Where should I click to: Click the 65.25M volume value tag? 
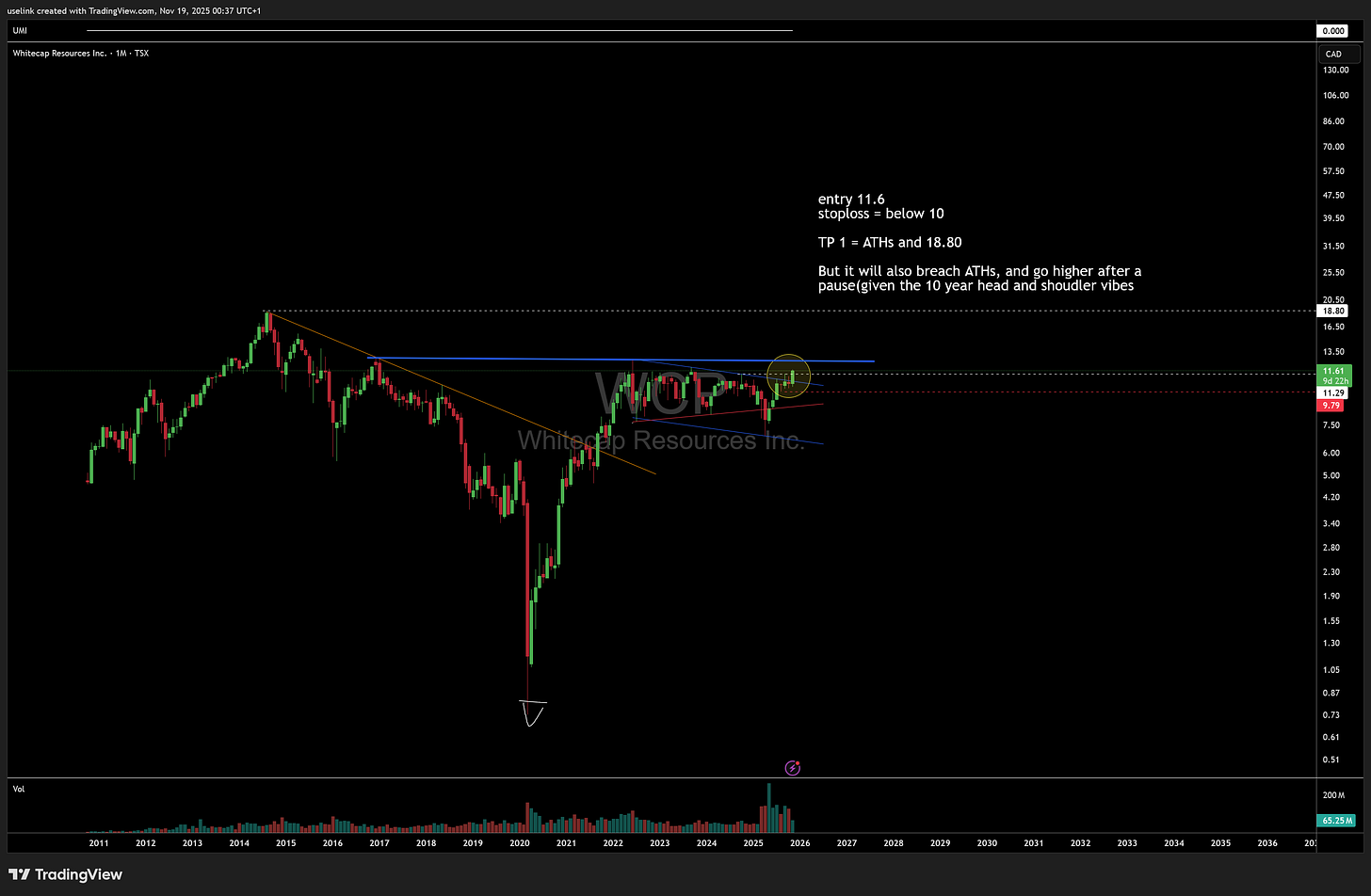[x=1336, y=821]
